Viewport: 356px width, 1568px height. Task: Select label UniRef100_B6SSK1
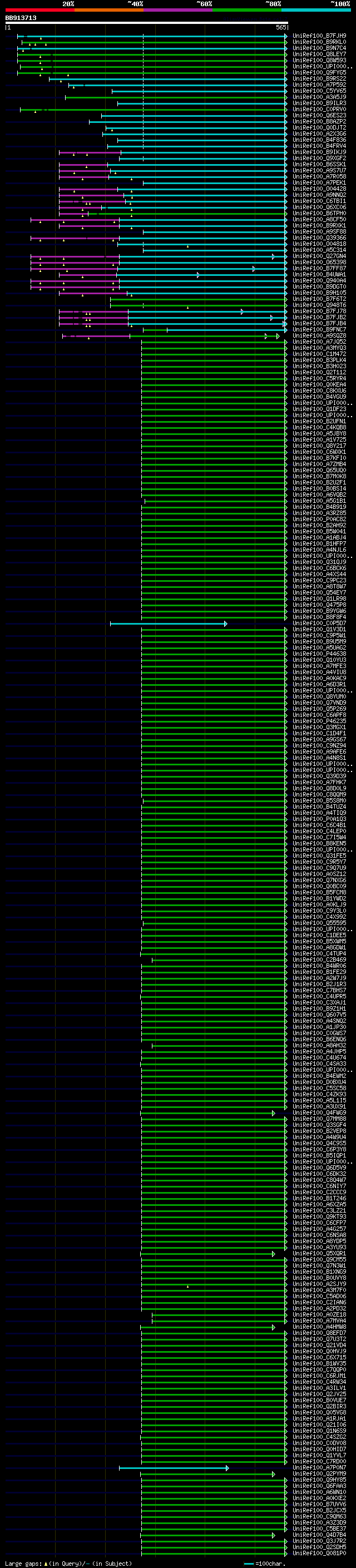tap(319, 164)
